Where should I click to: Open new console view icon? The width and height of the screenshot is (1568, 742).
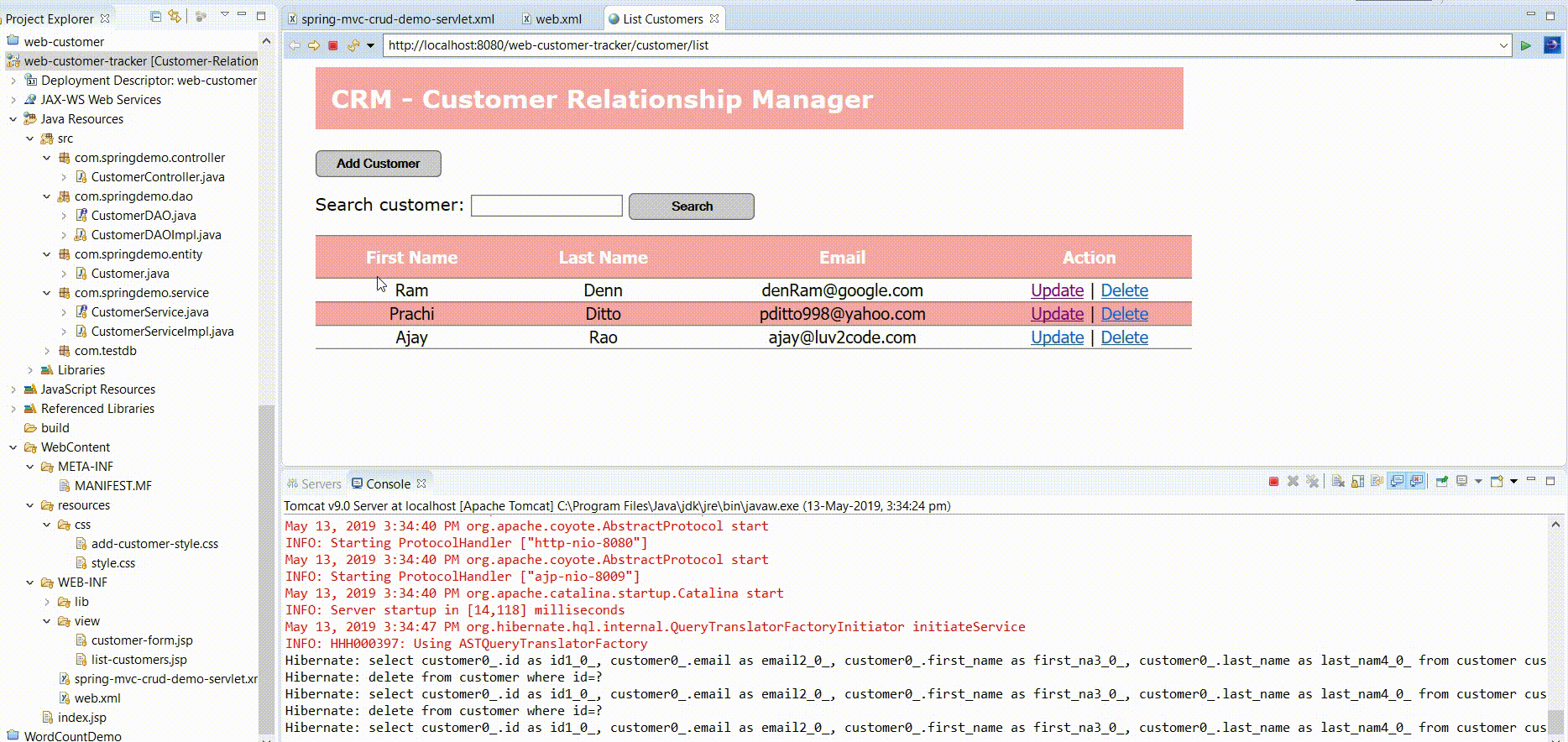[x=1497, y=482]
